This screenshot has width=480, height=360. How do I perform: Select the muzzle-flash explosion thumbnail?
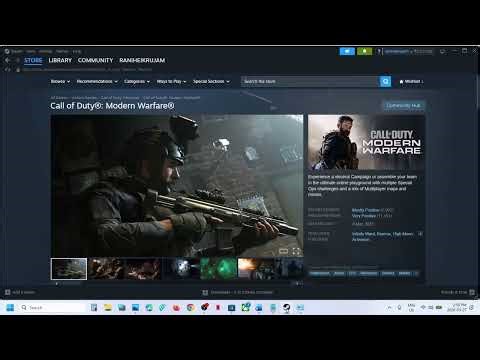[256, 269]
